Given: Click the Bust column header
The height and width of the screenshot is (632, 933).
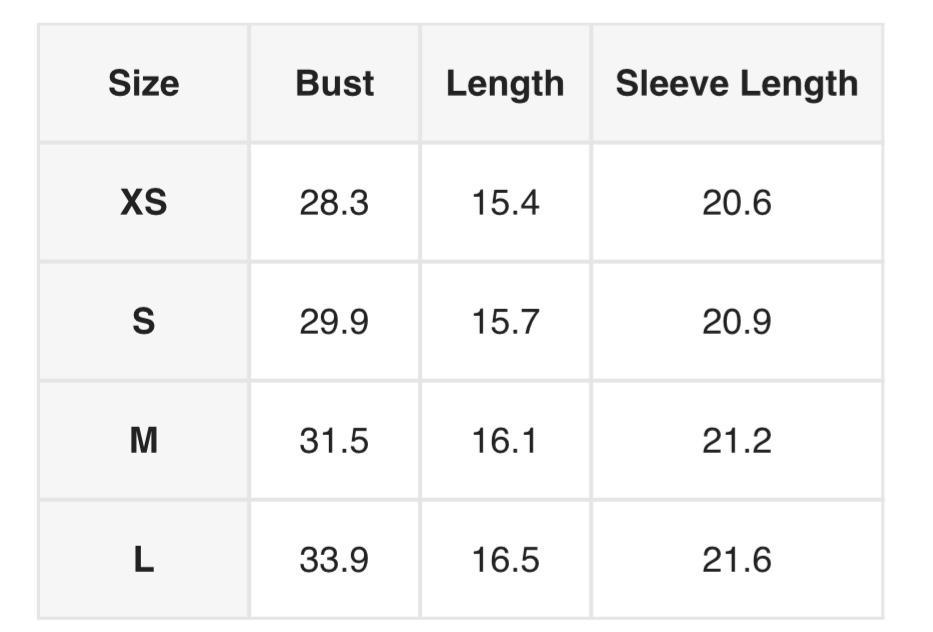Looking at the screenshot, I should point(334,83).
